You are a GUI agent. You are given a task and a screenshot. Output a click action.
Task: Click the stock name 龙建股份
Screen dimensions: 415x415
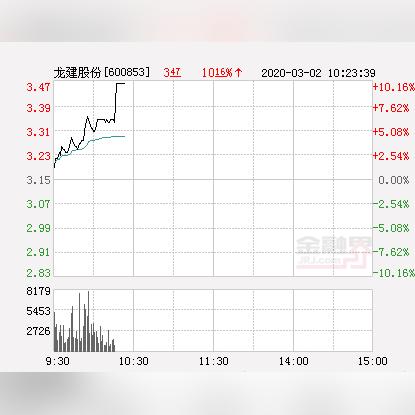77,72
